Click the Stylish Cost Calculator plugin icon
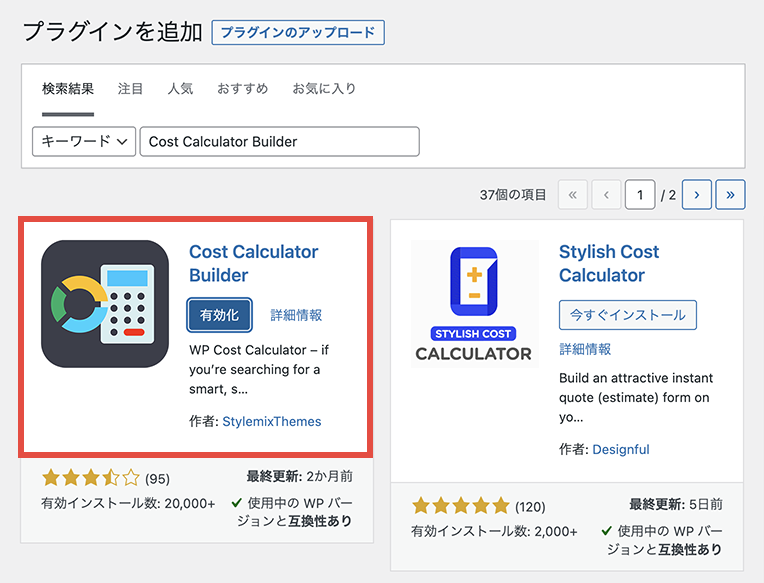Screen dimensions: 764x583 (475, 303)
